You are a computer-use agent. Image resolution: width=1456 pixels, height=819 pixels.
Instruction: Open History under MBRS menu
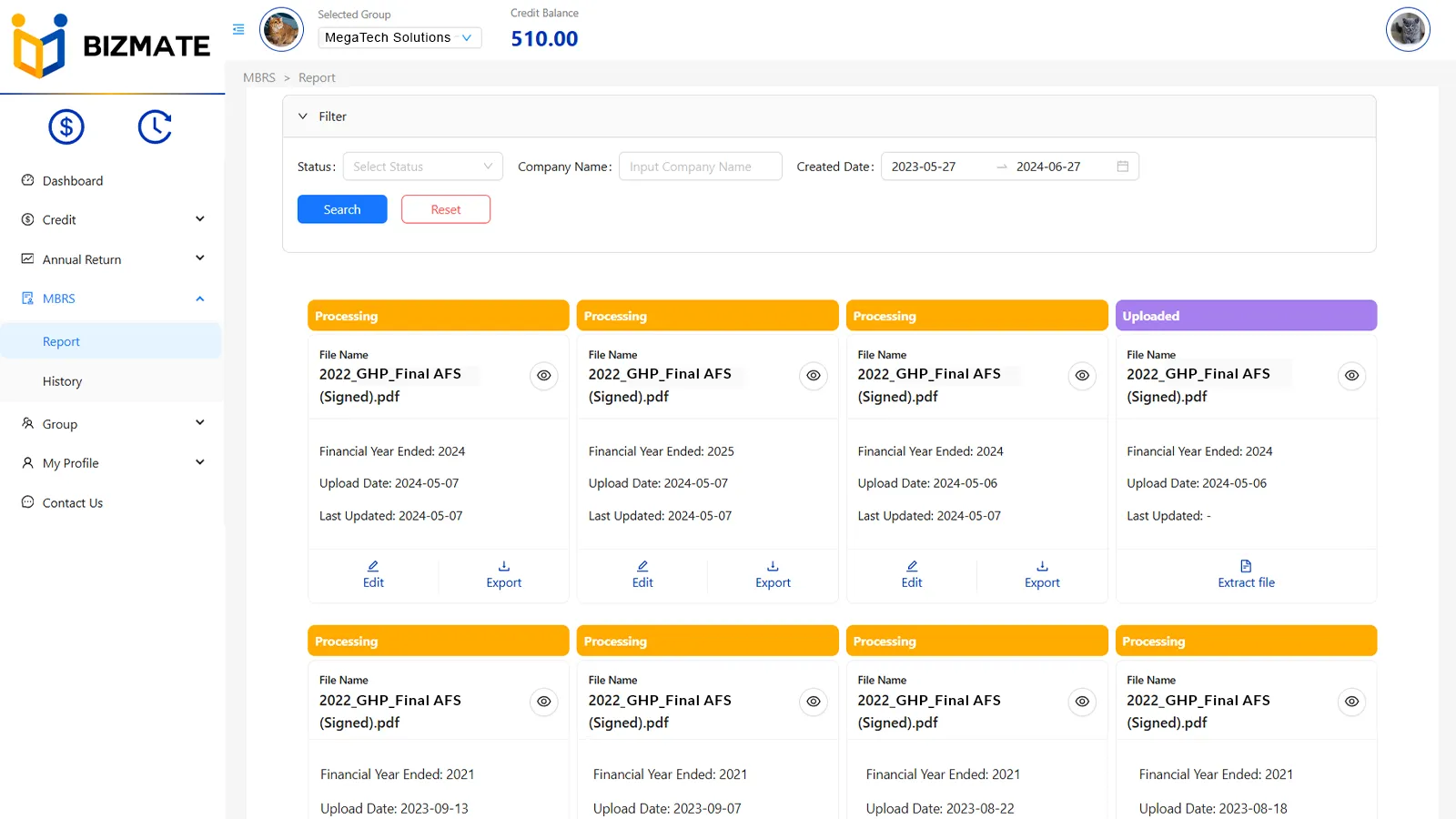[x=62, y=381]
